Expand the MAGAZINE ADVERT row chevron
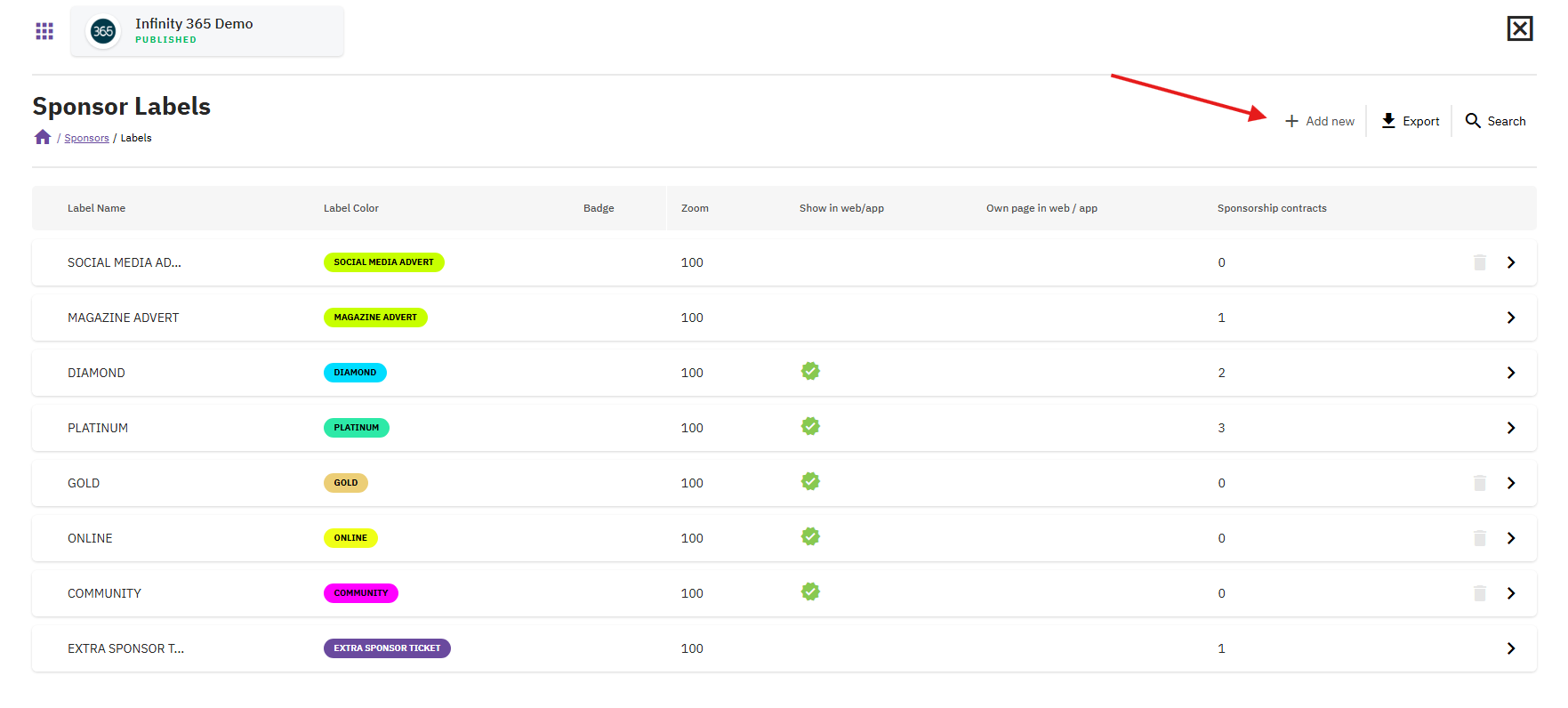This screenshot has height=708, width=1568. pos(1511,318)
